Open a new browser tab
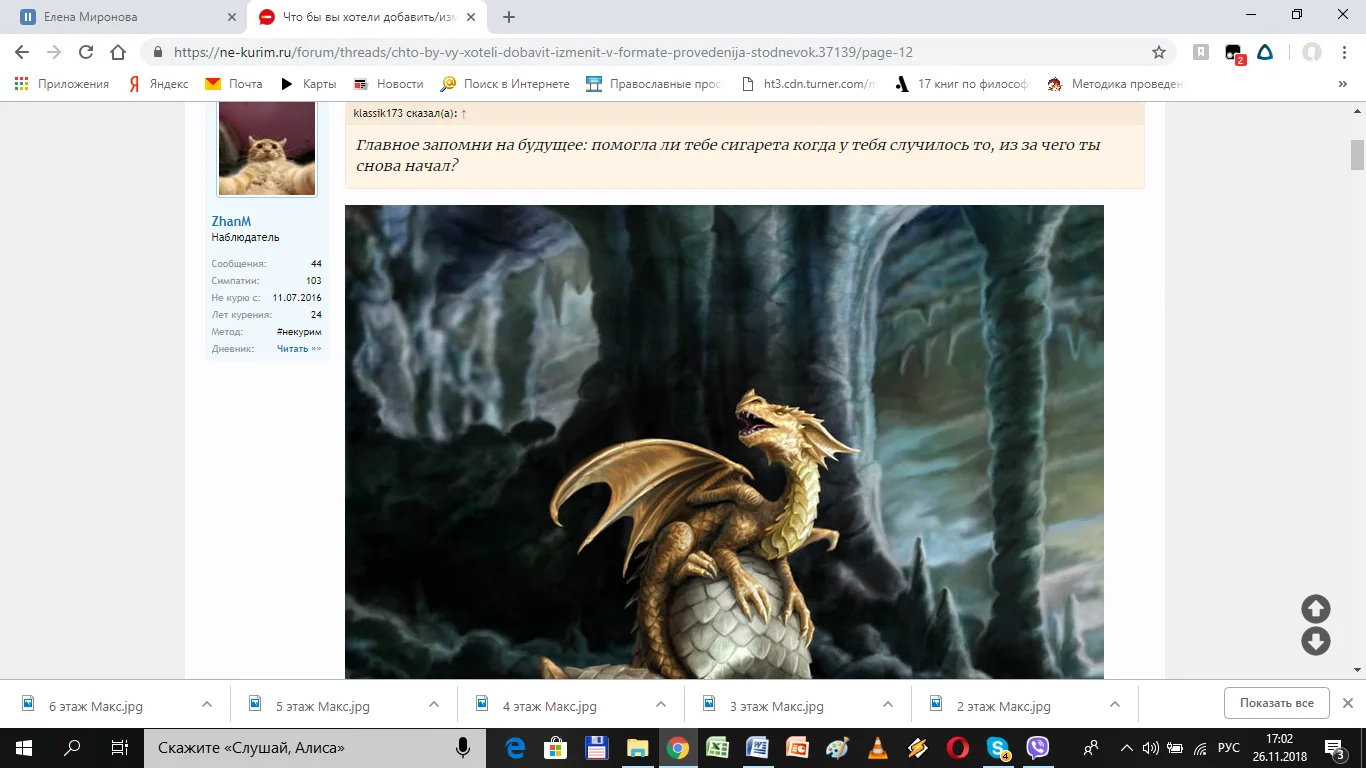The image size is (1366, 768). pos(509,17)
